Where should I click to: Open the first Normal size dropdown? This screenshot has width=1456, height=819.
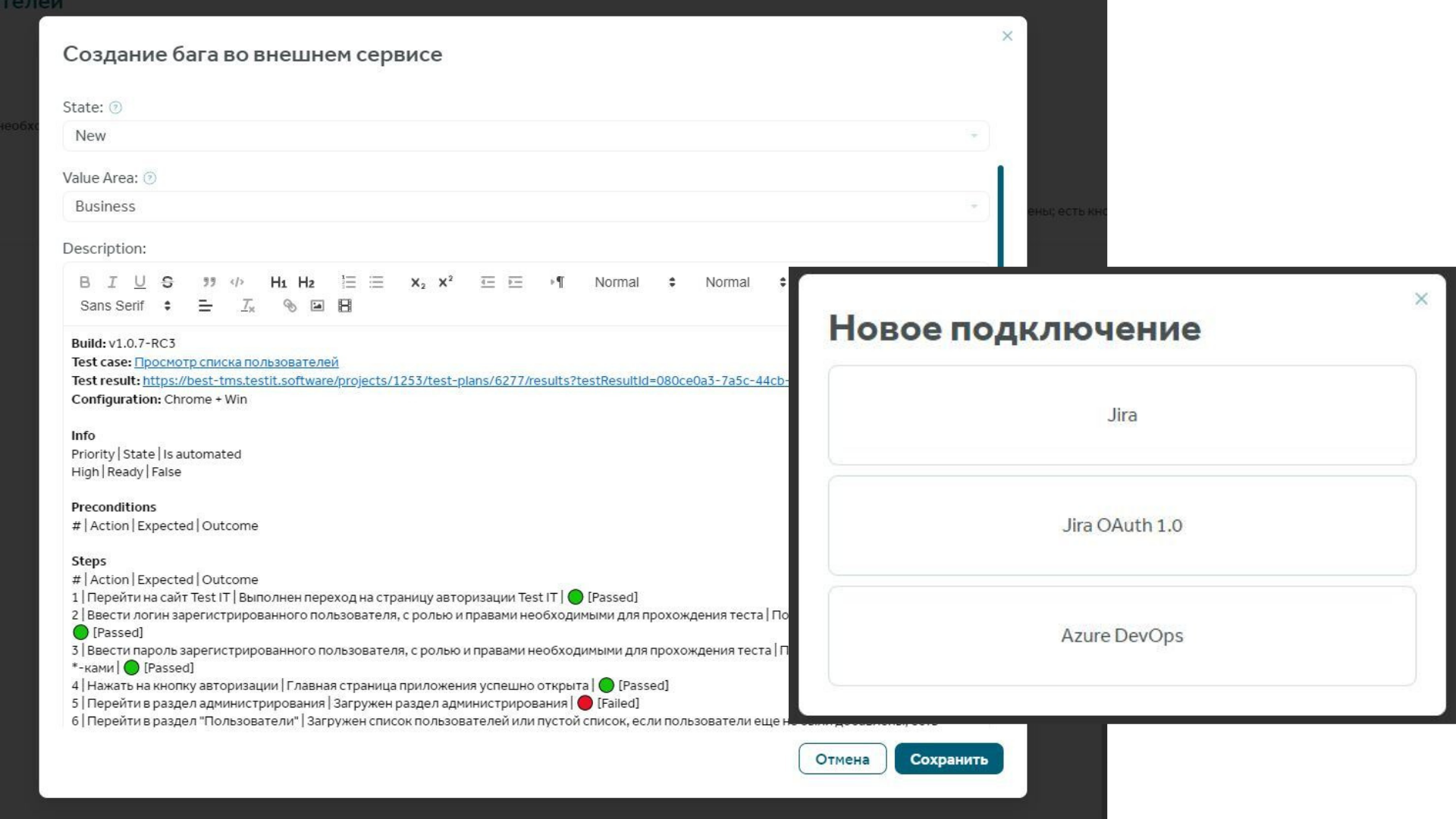click(635, 282)
